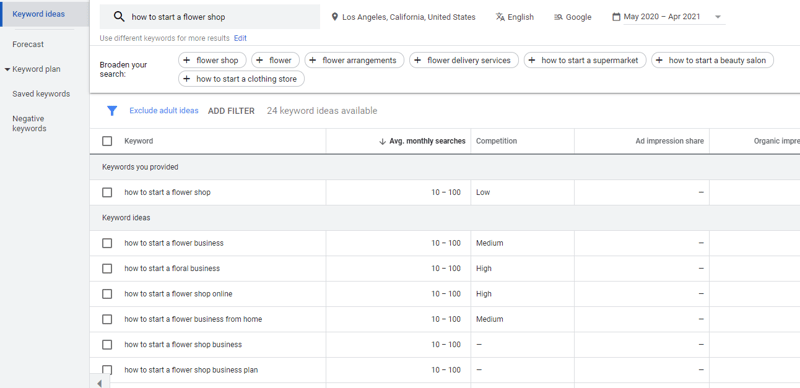Click 'Keywords you provided' section header
This screenshot has height=388, width=800.
point(140,167)
